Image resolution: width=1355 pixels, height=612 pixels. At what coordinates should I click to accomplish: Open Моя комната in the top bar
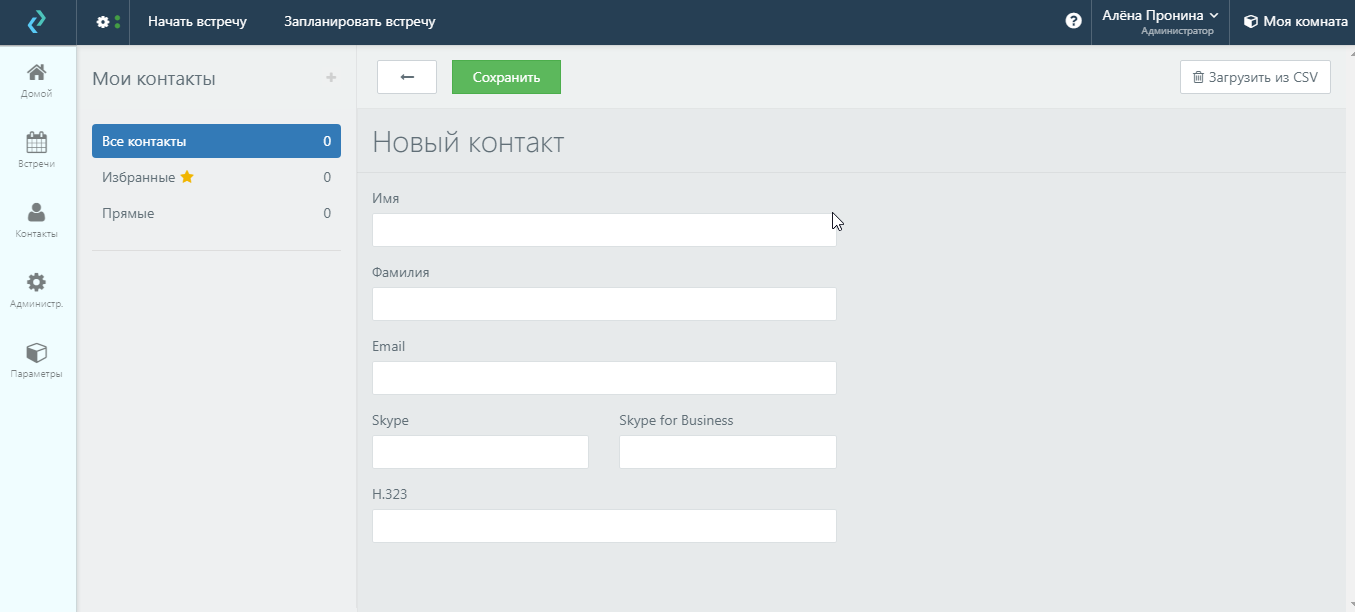pos(1295,21)
